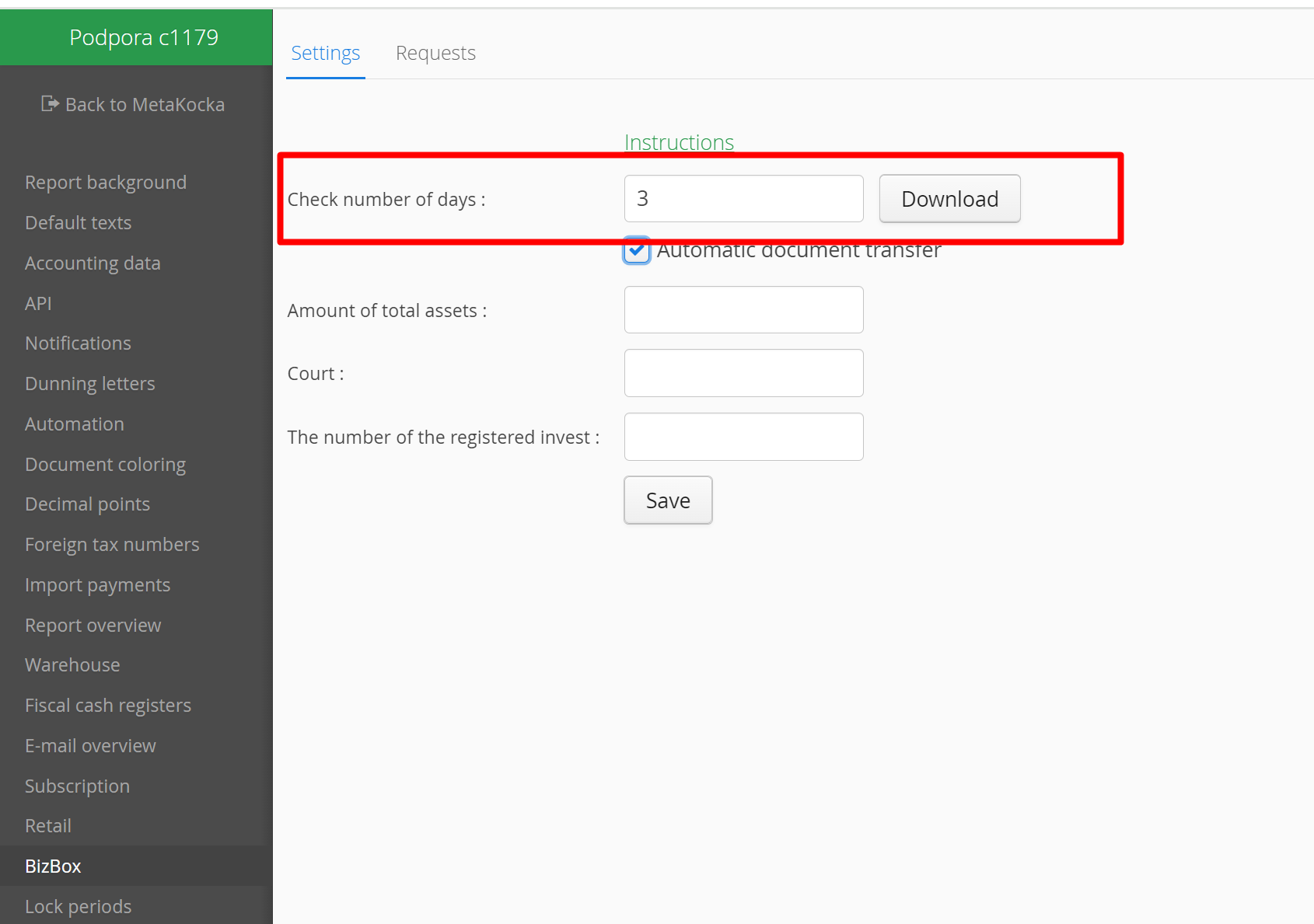
Task: Click the Court label text
Action: [x=316, y=374]
